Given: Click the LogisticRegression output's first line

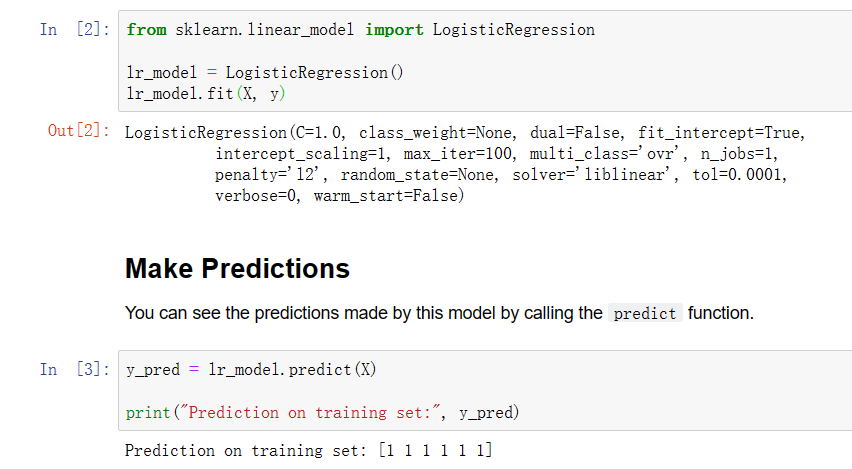Looking at the screenshot, I should coord(465,133).
